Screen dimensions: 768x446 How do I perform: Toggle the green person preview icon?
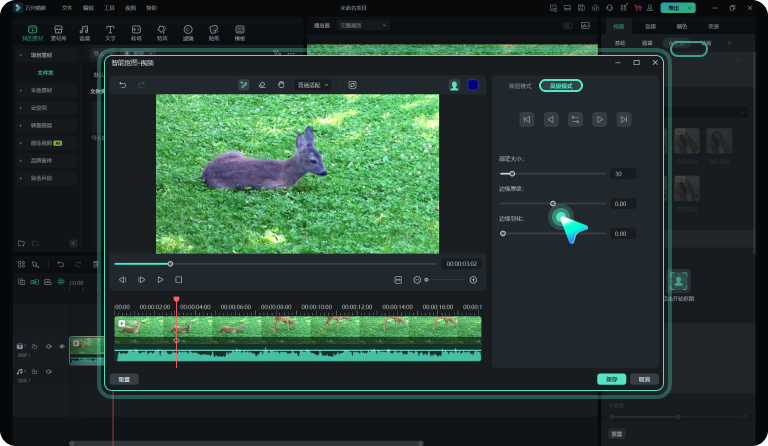tap(454, 85)
